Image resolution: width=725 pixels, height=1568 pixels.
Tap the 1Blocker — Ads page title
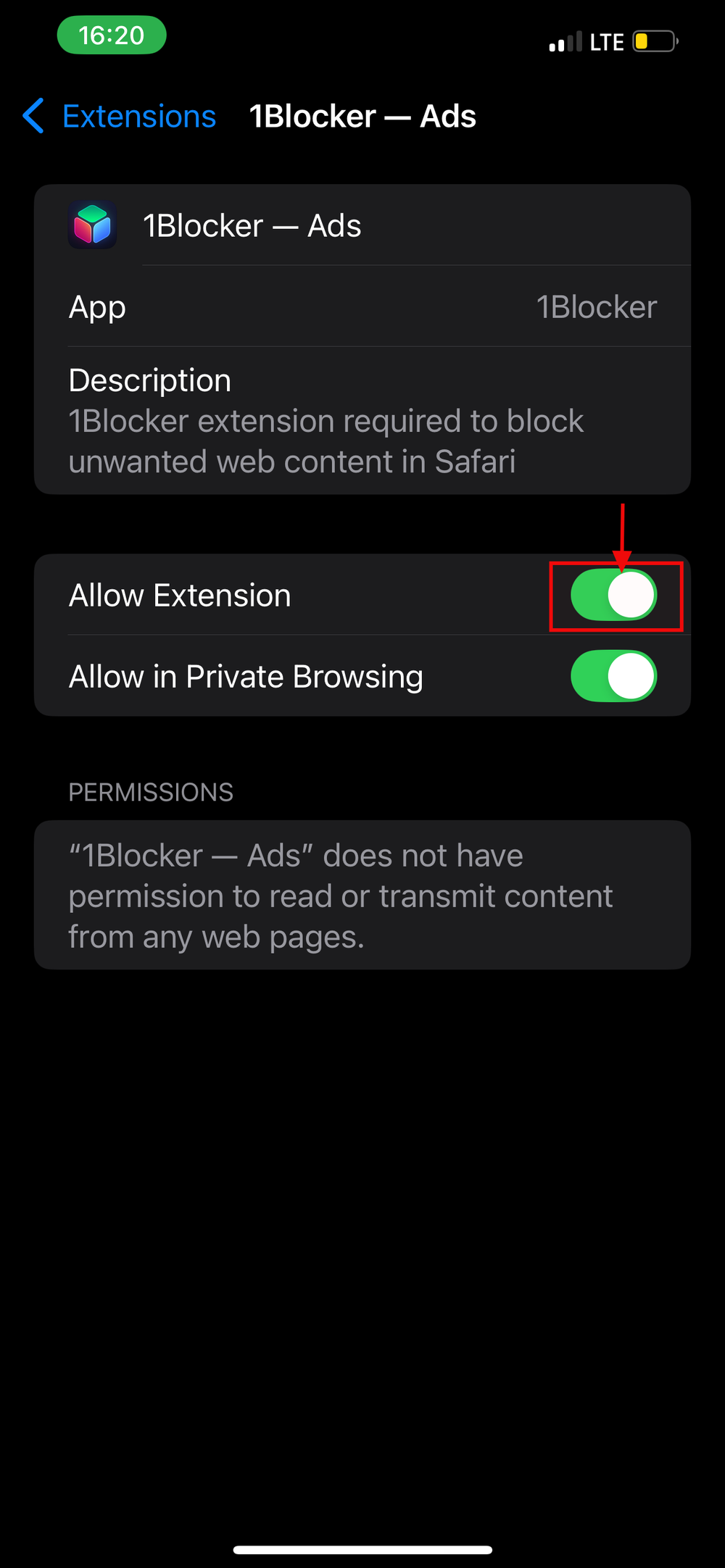(362, 116)
